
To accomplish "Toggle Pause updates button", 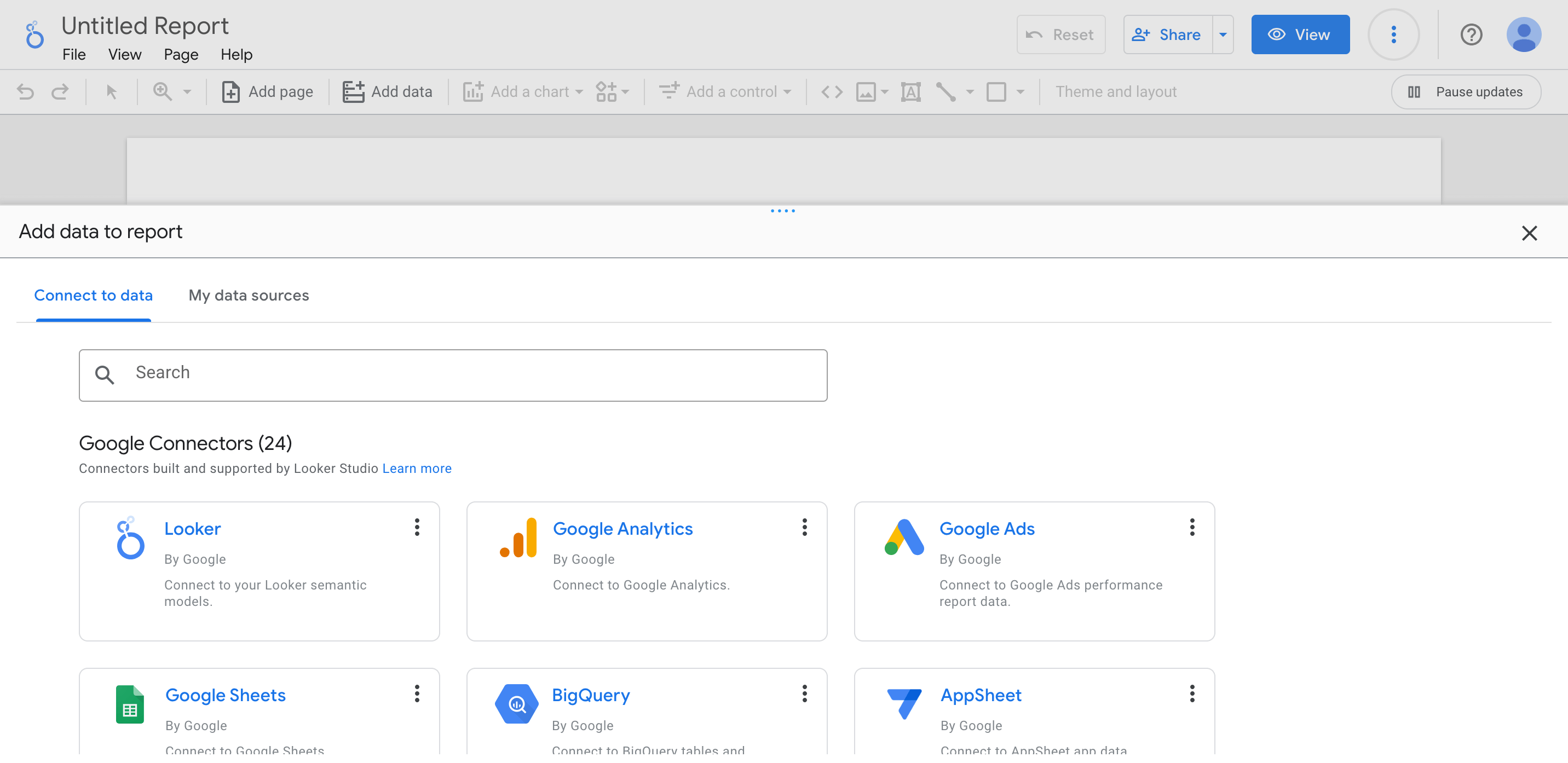I will click(1465, 92).
